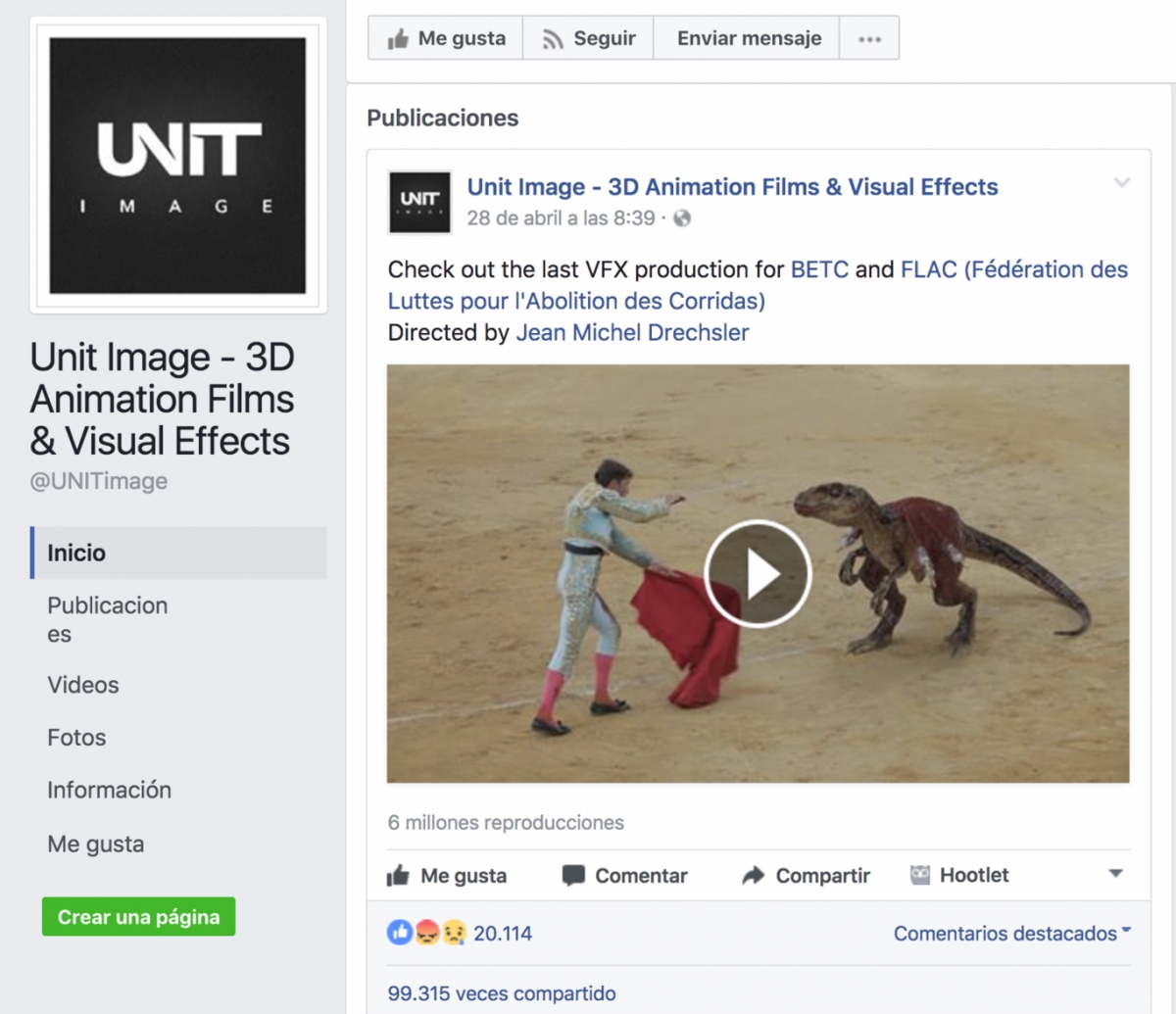Open the dropdown arrow beside Hootlet
1176x1014 pixels.
point(1115,874)
